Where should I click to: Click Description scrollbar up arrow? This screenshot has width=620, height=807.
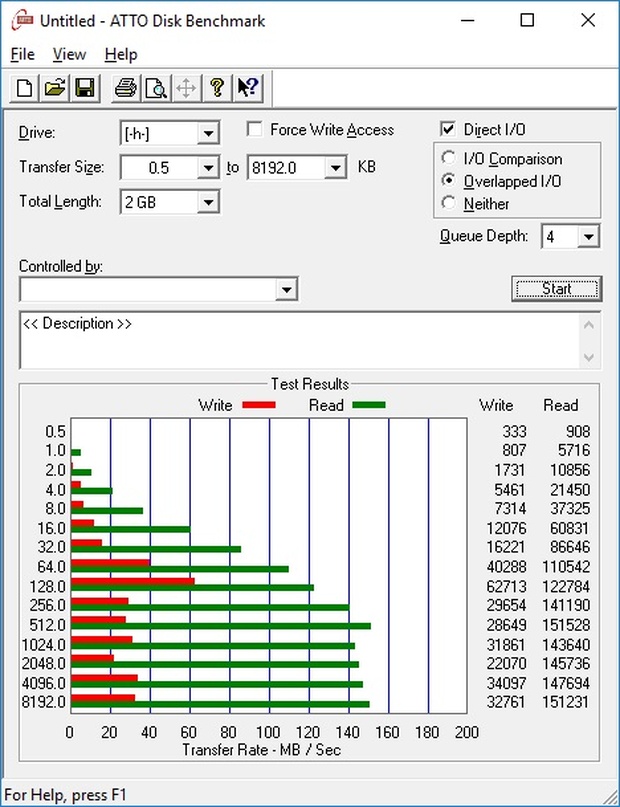(x=590, y=325)
